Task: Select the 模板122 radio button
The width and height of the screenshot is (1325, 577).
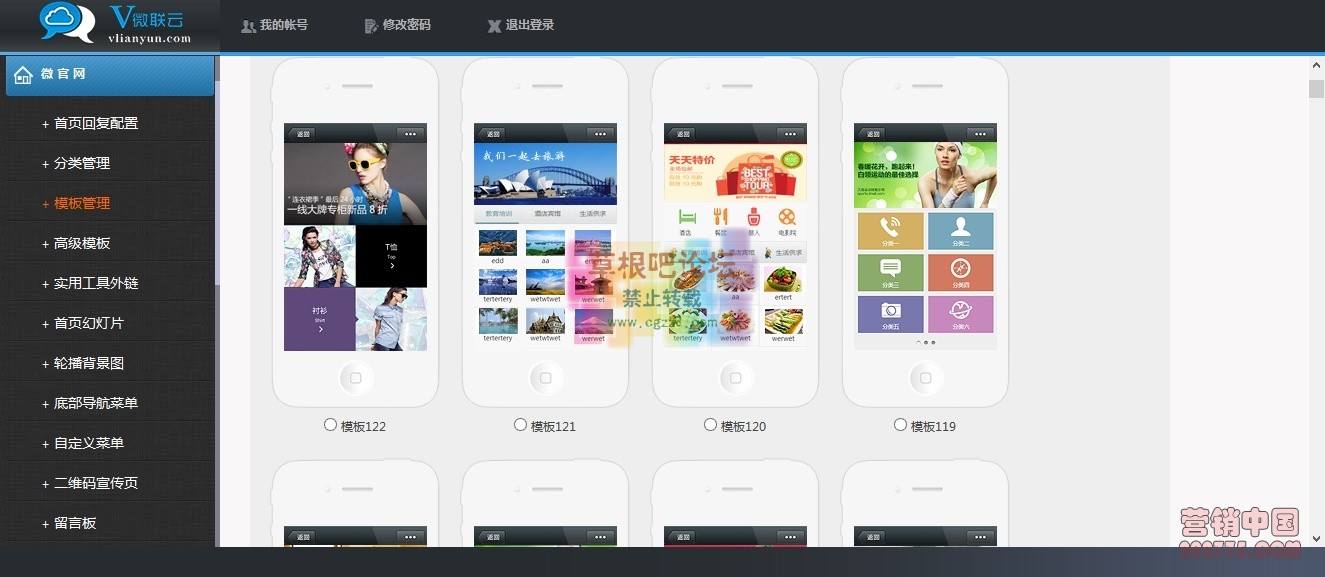Action: coord(331,425)
